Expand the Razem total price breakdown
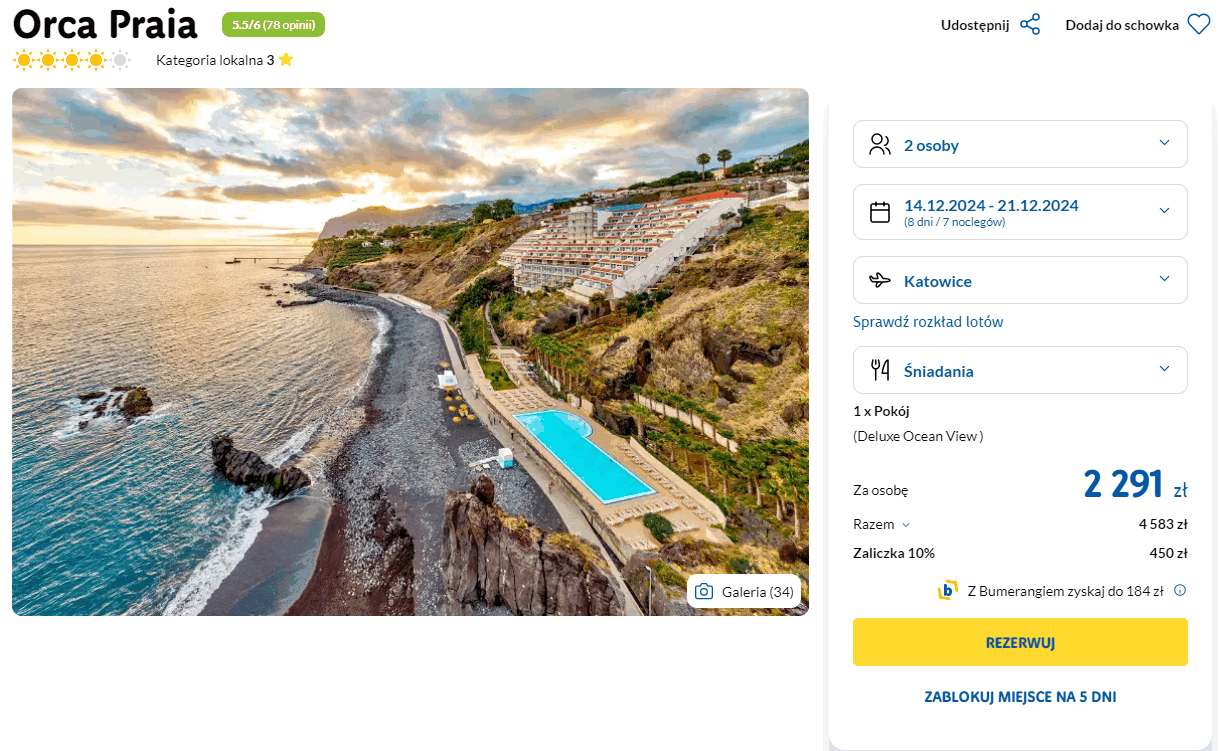 point(906,525)
